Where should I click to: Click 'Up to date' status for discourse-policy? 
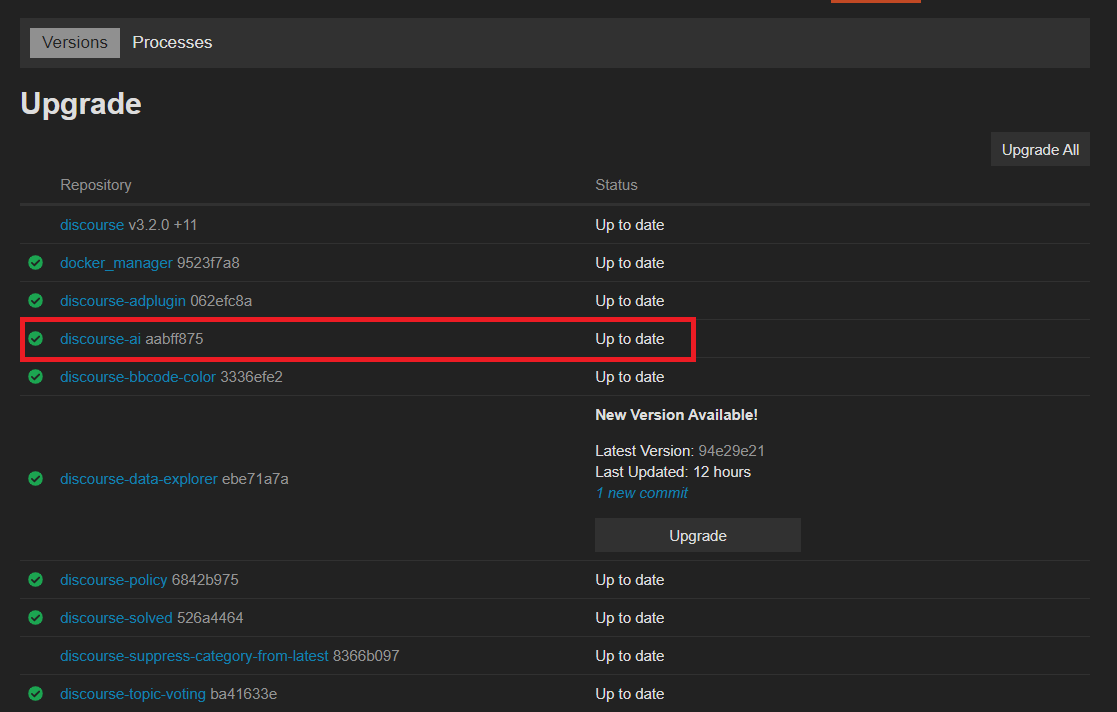pyautogui.click(x=630, y=580)
